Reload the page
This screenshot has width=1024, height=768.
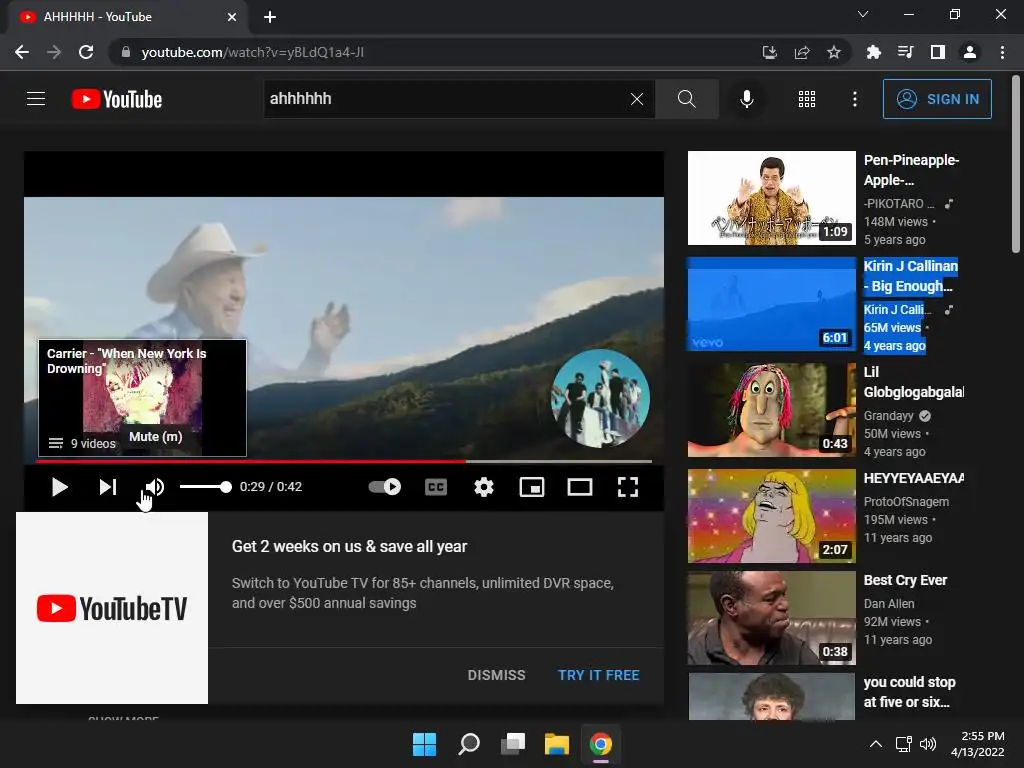pyautogui.click(x=86, y=52)
